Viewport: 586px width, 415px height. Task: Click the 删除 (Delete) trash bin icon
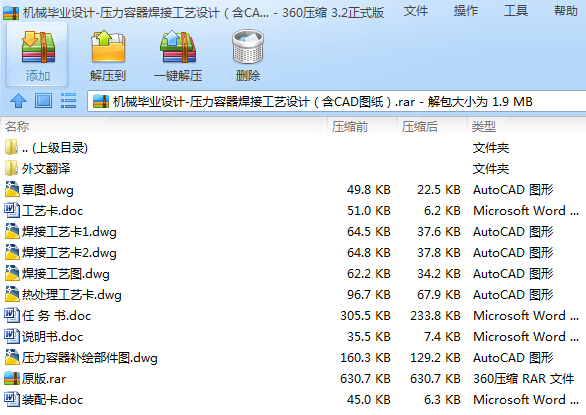(x=248, y=47)
